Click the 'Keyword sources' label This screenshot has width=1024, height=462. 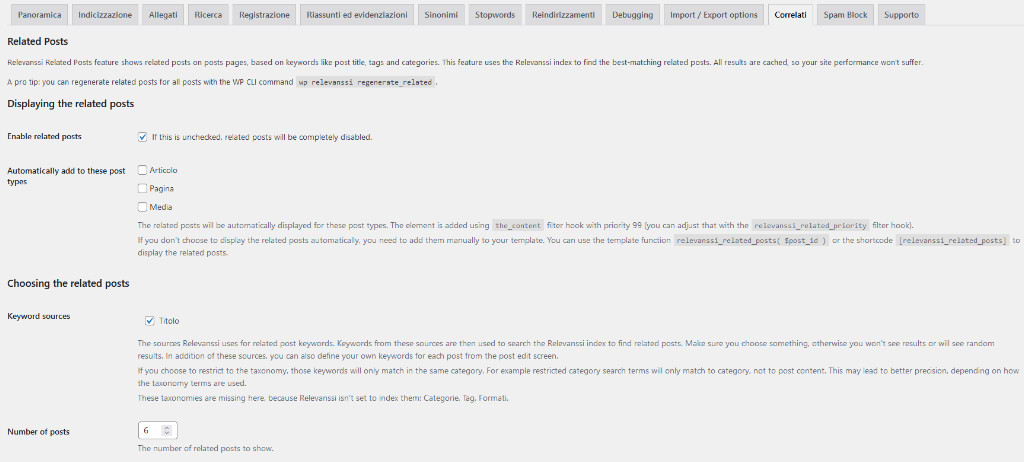click(39, 316)
